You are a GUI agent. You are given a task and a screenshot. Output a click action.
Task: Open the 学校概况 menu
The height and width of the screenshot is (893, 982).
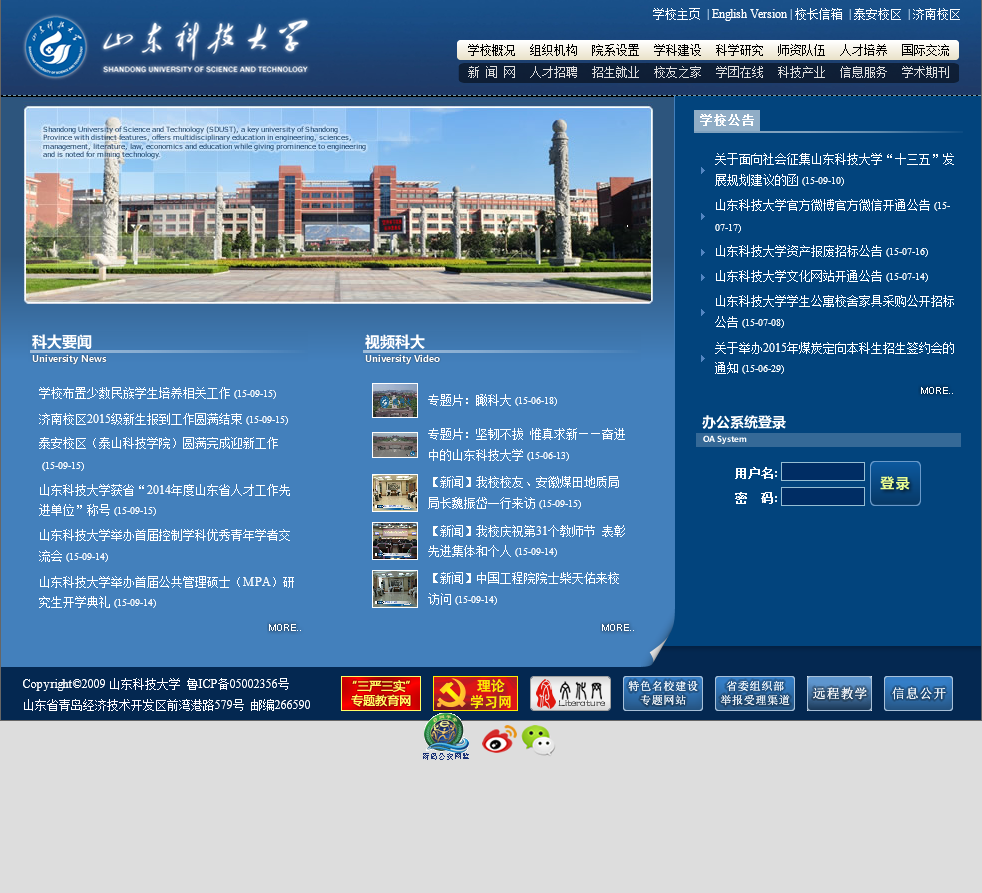pyautogui.click(x=491, y=50)
